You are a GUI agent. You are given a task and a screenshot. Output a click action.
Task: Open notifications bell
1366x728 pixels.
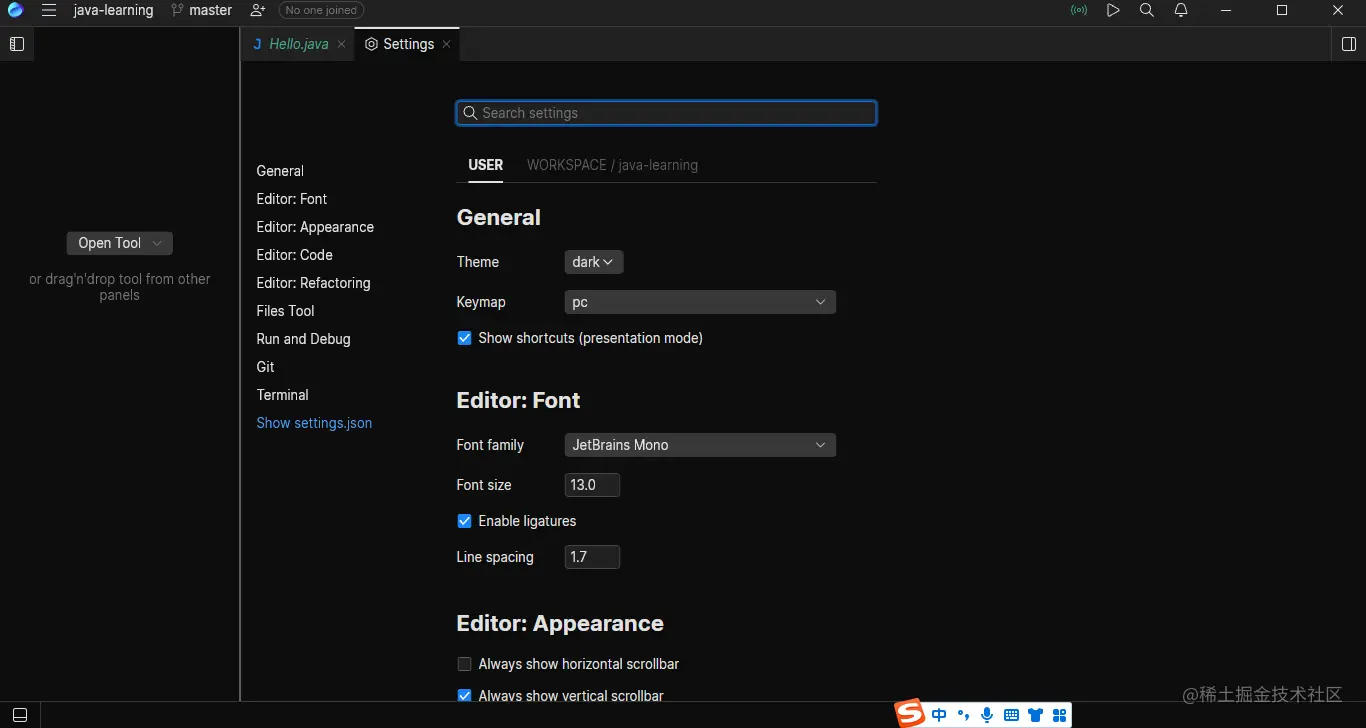(x=1181, y=10)
